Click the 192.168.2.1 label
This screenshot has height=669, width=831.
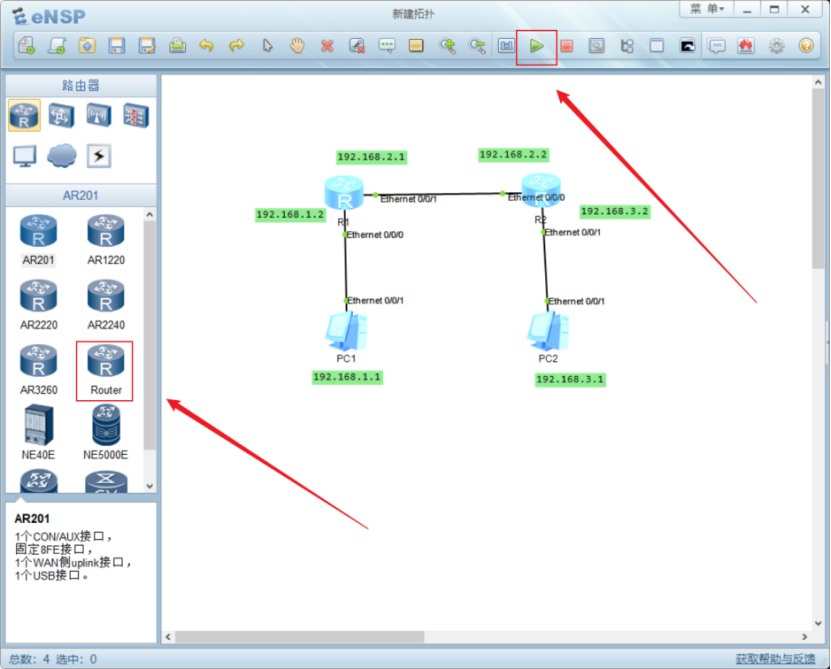point(371,157)
